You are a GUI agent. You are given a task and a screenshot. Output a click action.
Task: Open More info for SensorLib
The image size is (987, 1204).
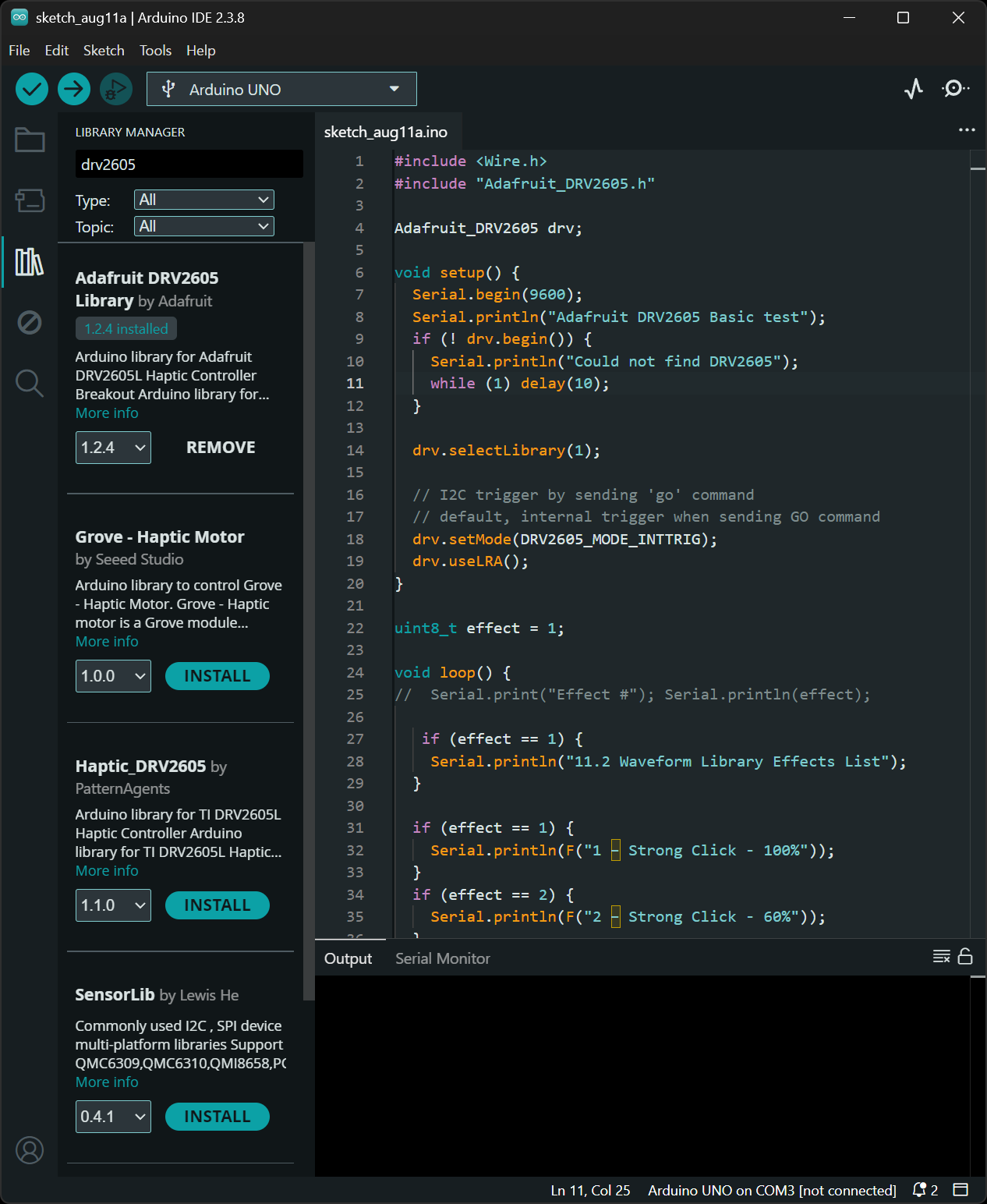[x=107, y=1082]
